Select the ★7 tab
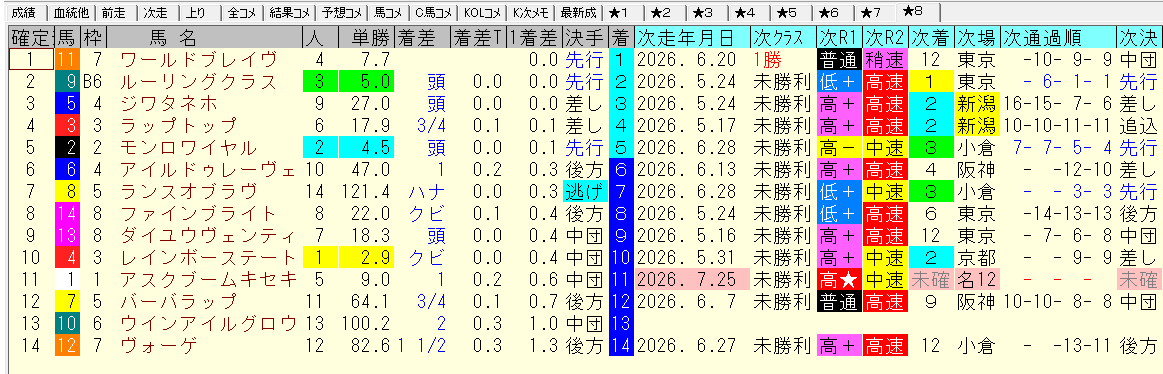 point(872,12)
